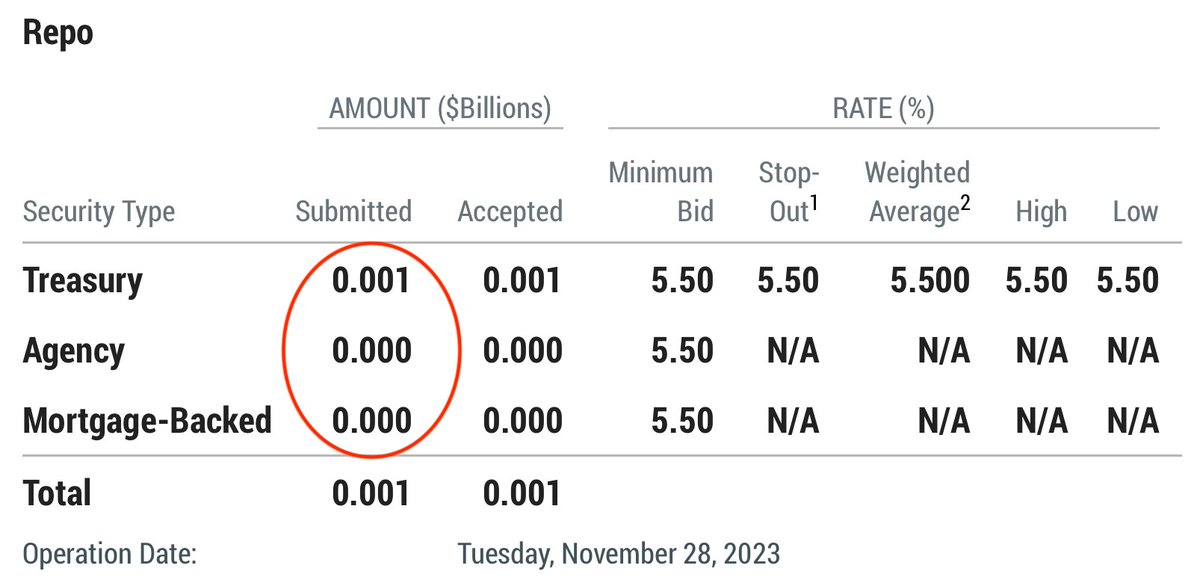The image size is (1200, 583).
Task: Click Treasury's weighted average value 5.500
Action: [930, 281]
